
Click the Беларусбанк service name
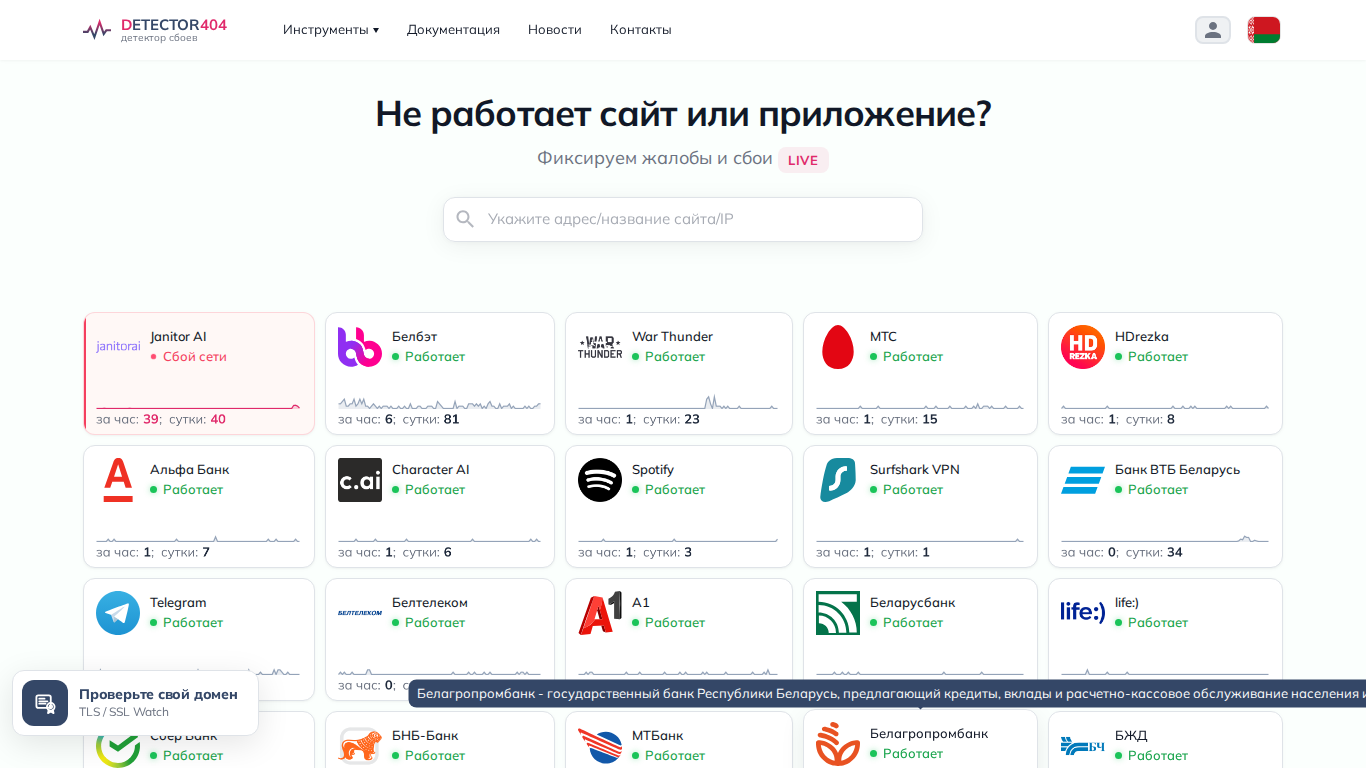pyautogui.click(x=913, y=603)
